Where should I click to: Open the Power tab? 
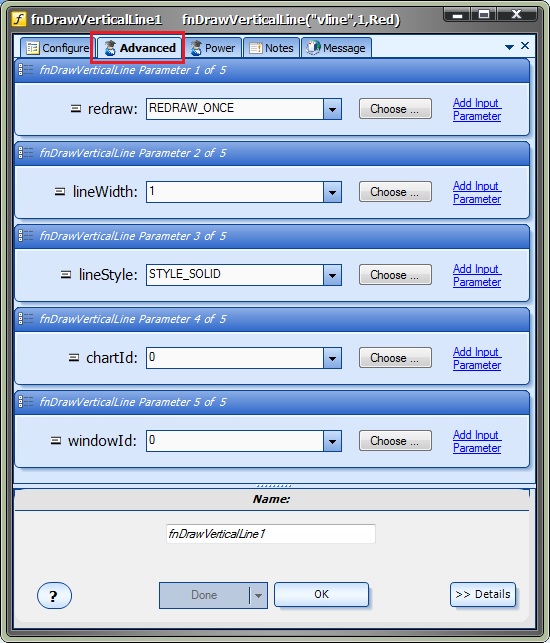[213, 48]
